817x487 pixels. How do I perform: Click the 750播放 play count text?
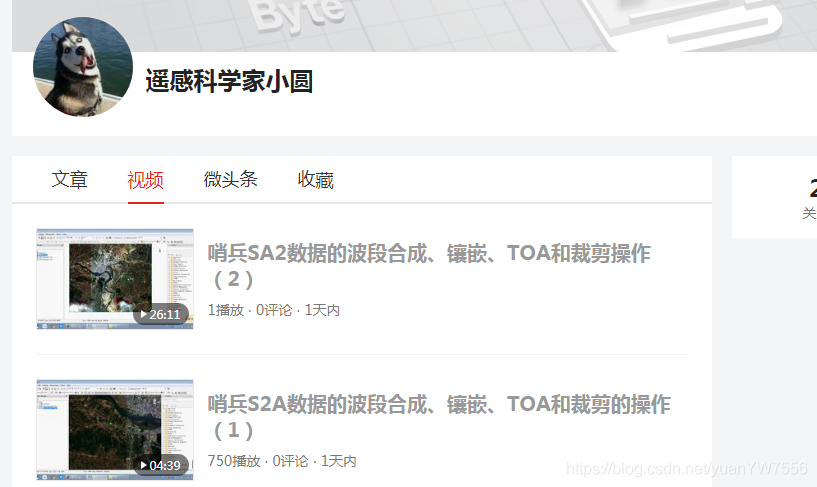(x=234, y=461)
